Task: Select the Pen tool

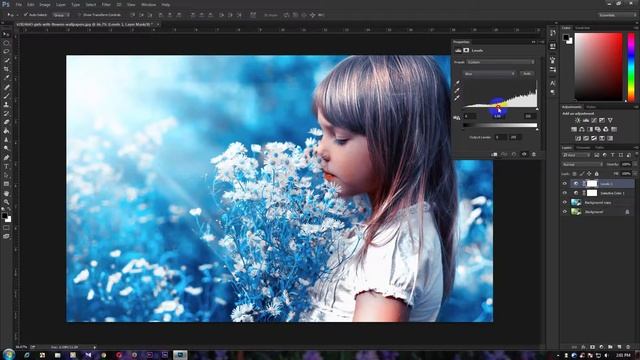Action: pyautogui.click(x=6, y=158)
